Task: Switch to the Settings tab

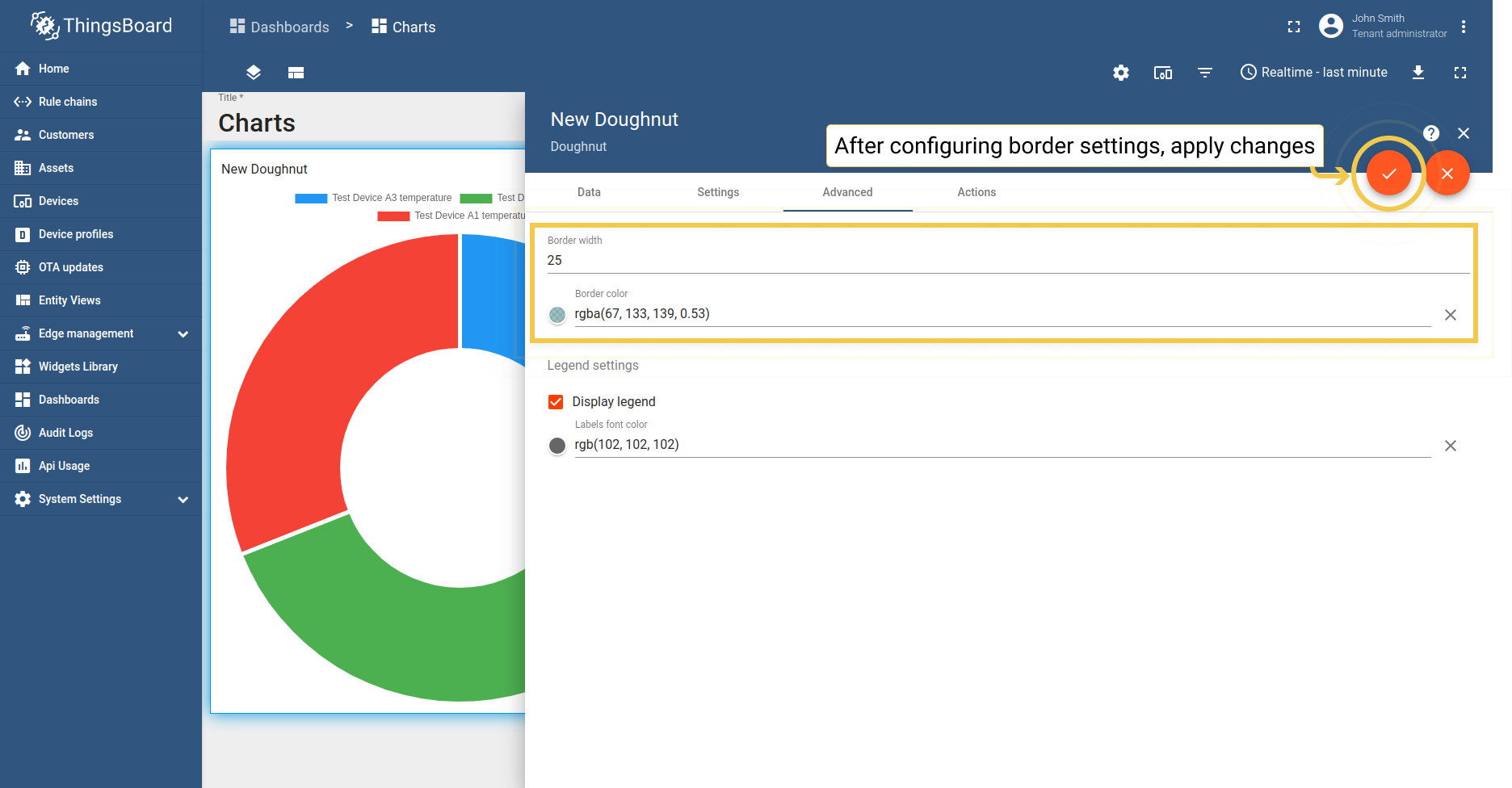Action: pos(718,192)
